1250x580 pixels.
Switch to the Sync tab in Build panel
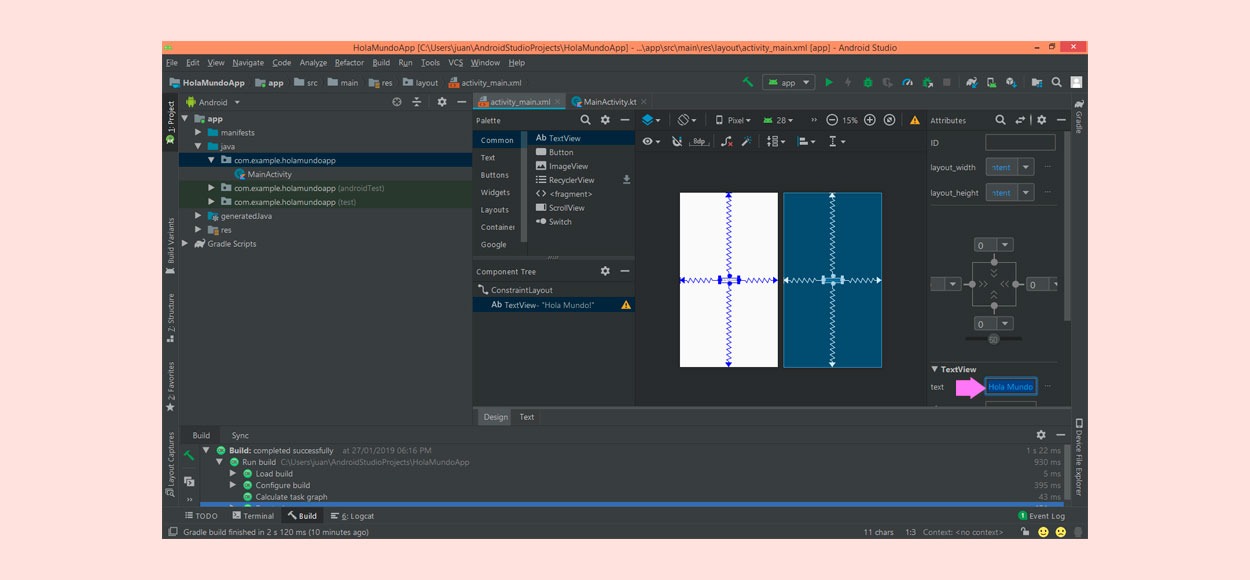pyautogui.click(x=240, y=435)
